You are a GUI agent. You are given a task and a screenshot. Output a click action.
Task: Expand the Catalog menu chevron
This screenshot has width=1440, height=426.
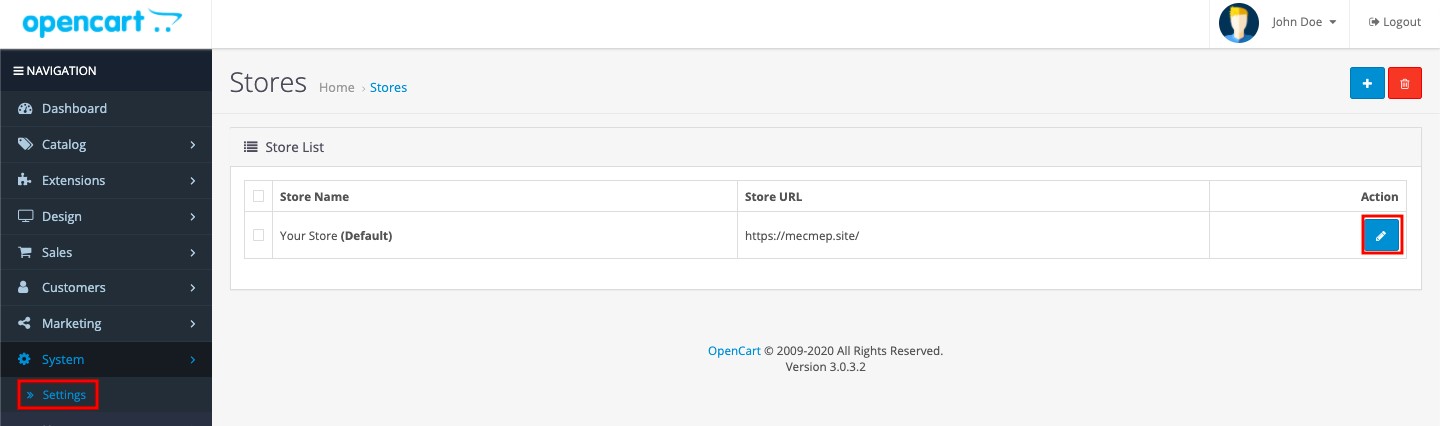coord(192,145)
